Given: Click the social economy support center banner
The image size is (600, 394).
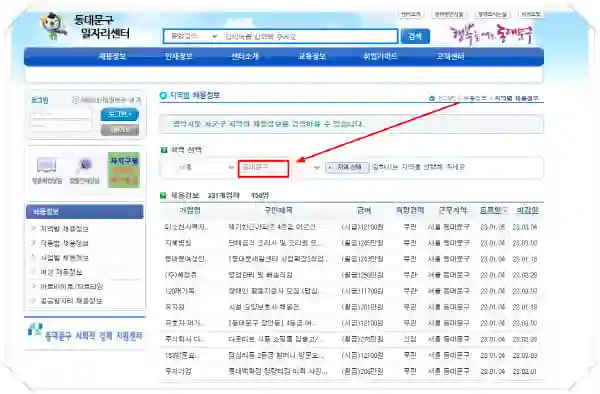Looking at the screenshot, I should coord(85,333).
